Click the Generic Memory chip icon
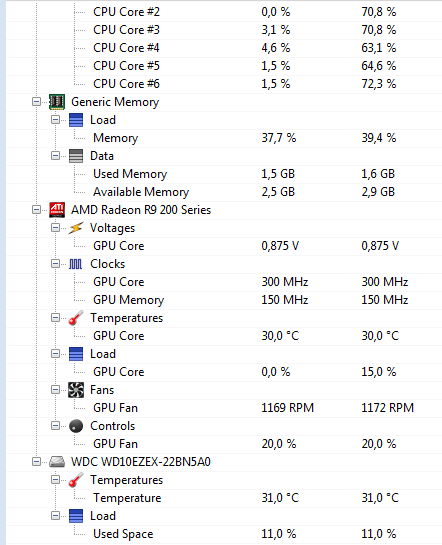 pos(57,102)
